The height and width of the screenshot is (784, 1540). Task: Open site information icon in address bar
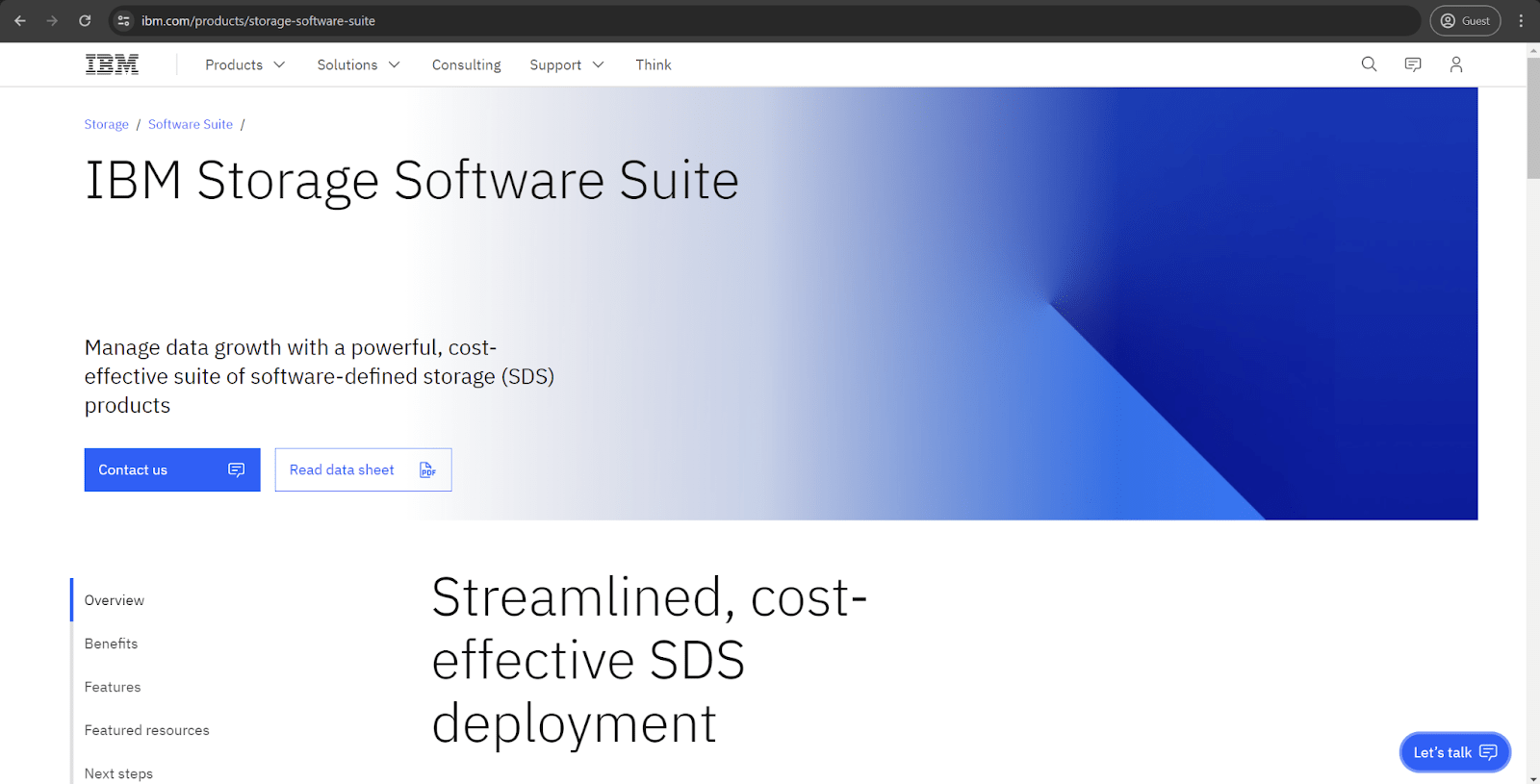[123, 20]
